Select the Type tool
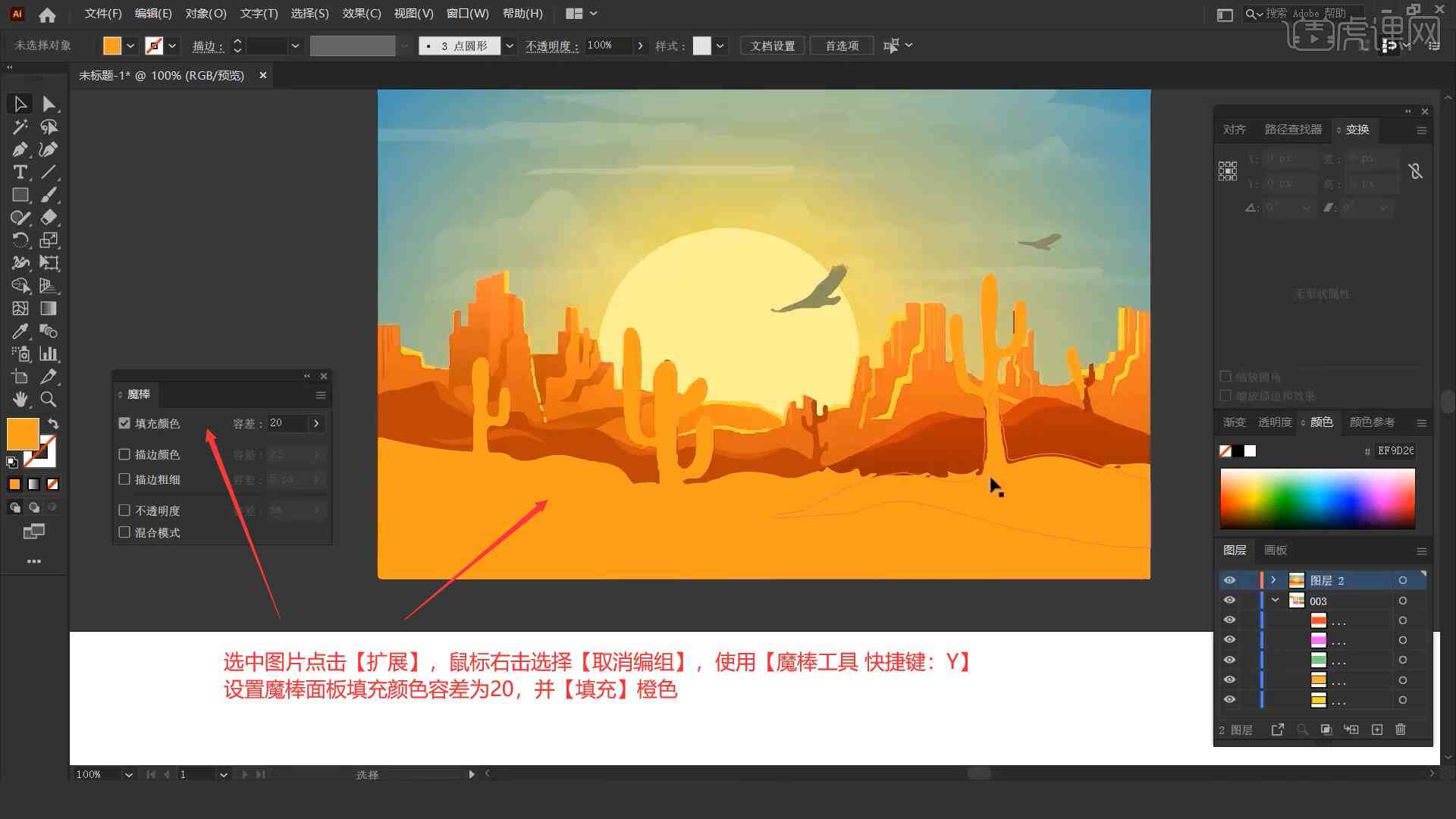Viewport: 1456px width, 819px height. tap(18, 172)
